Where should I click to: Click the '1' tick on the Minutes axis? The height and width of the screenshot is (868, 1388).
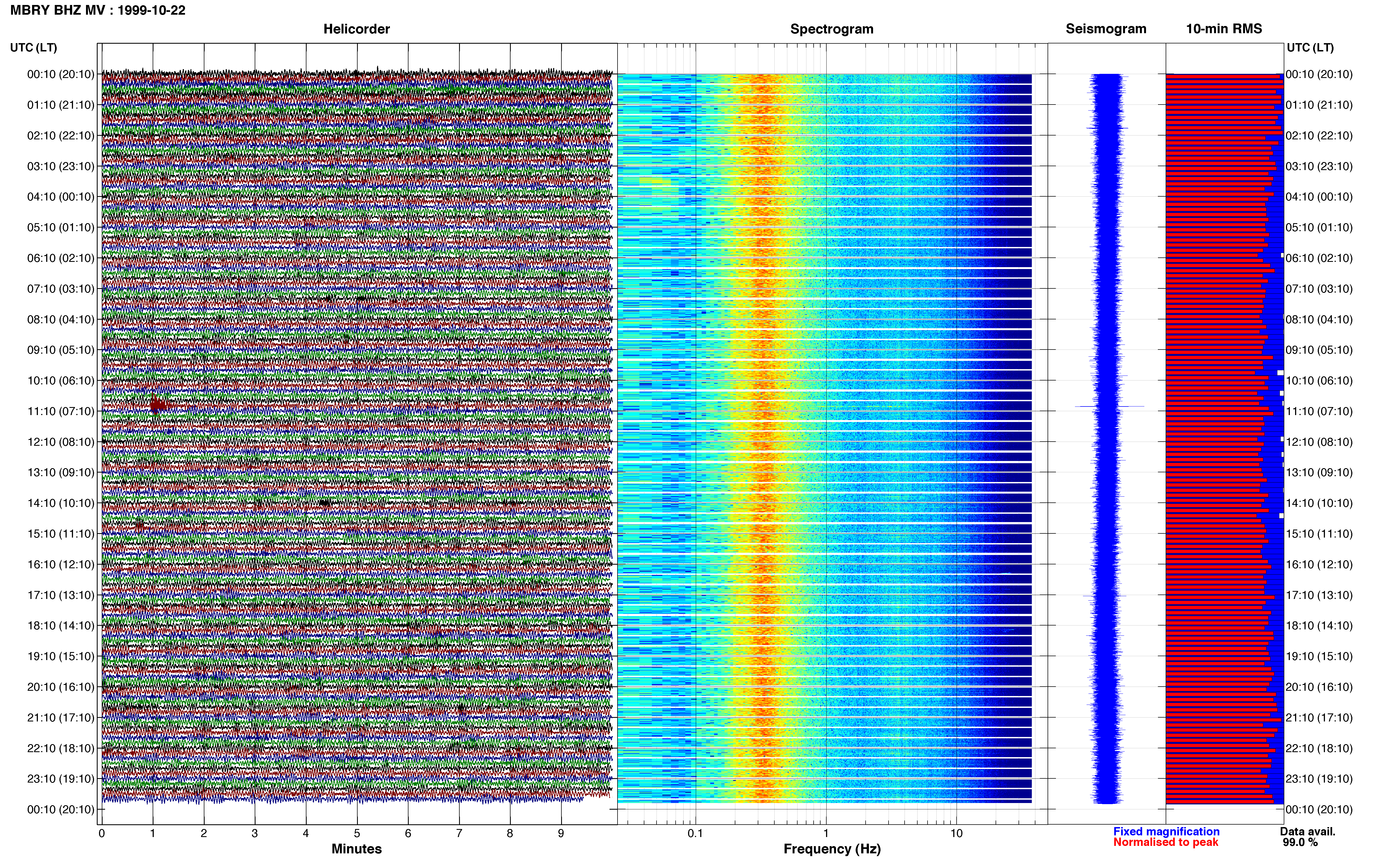[153, 833]
